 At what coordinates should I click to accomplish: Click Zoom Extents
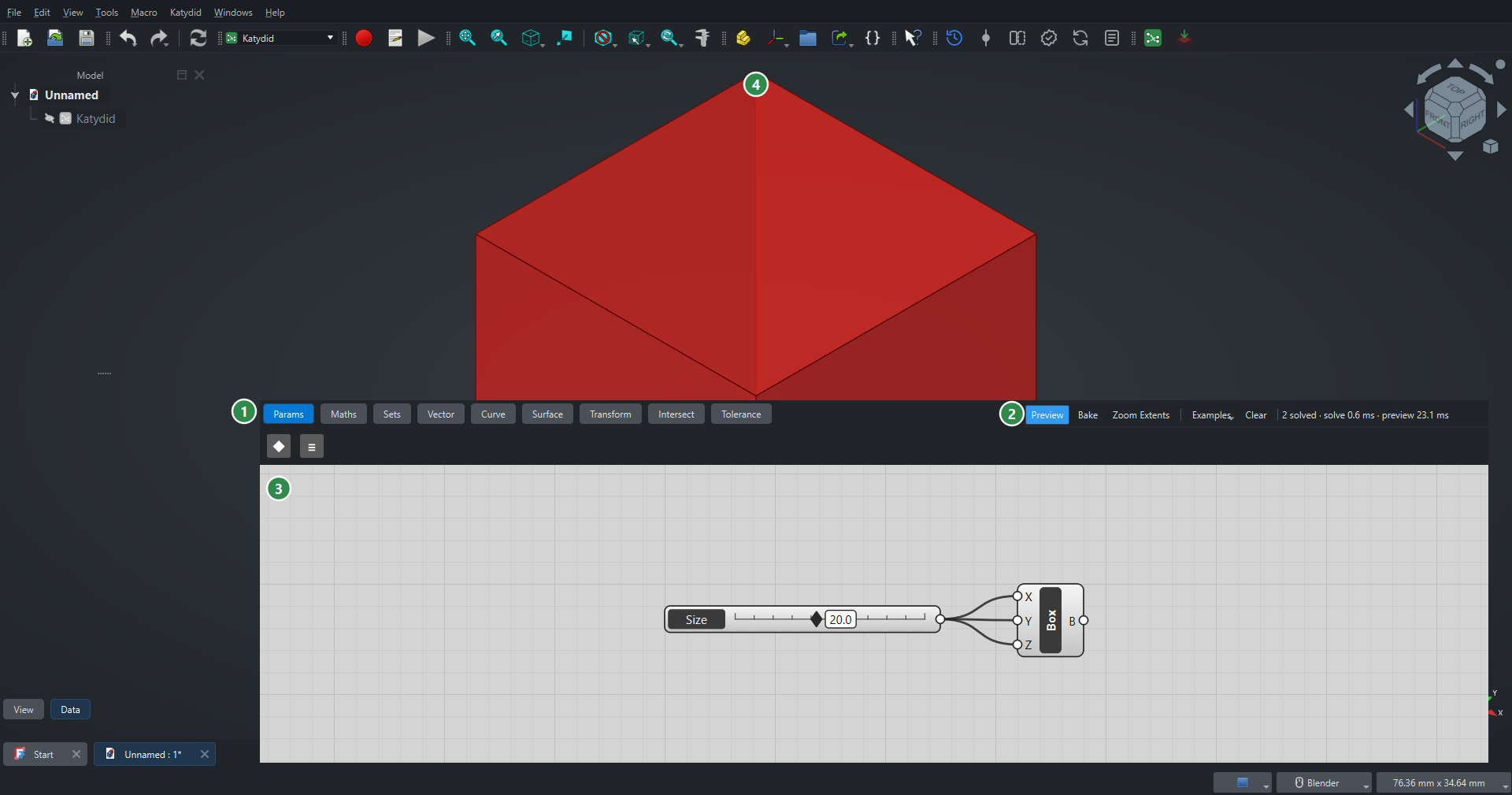click(1141, 415)
